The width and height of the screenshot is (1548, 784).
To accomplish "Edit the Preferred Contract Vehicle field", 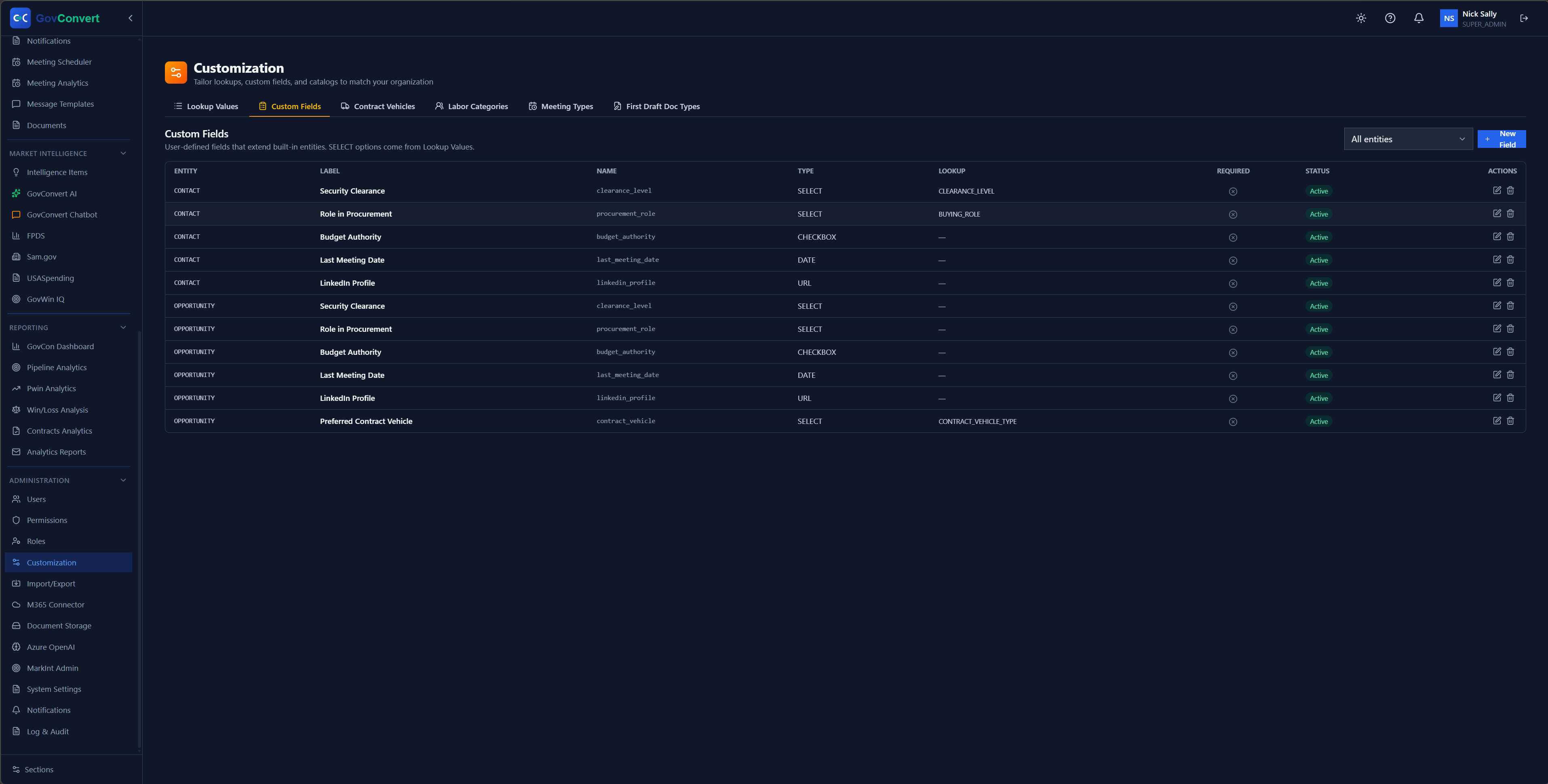I will click(x=1497, y=421).
